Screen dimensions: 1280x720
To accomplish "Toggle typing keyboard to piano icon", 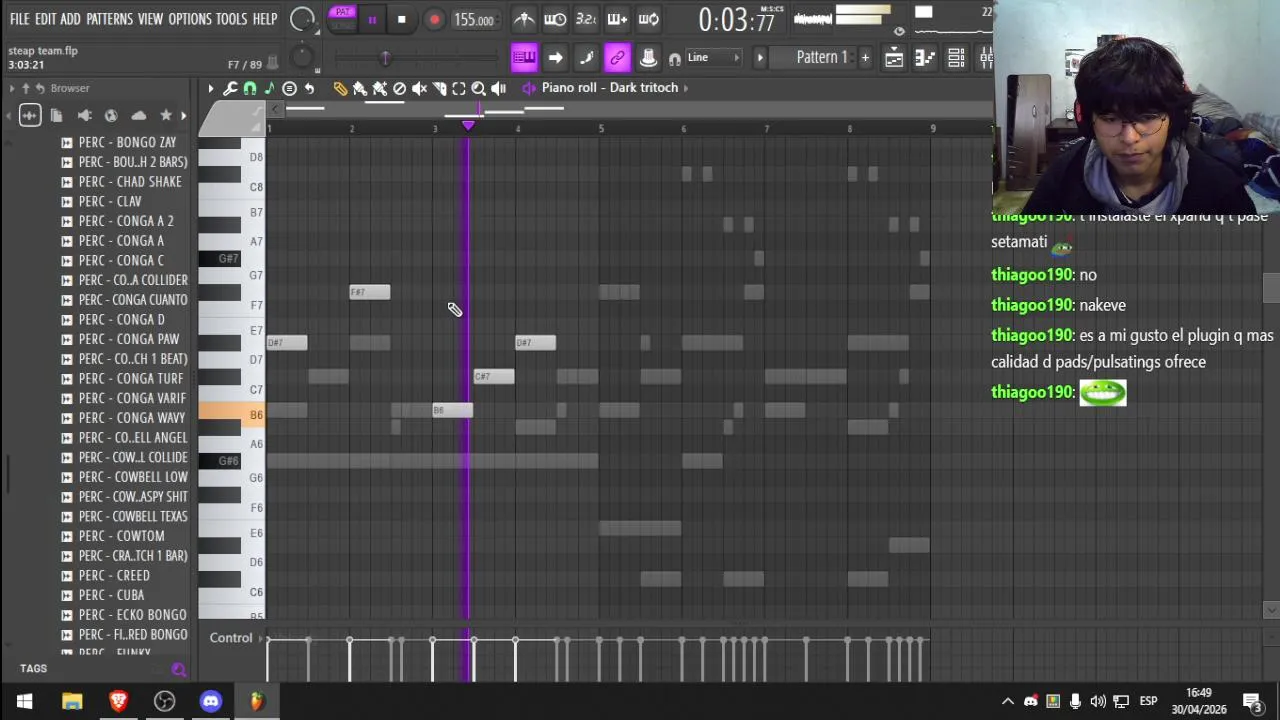I will [524, 57].
